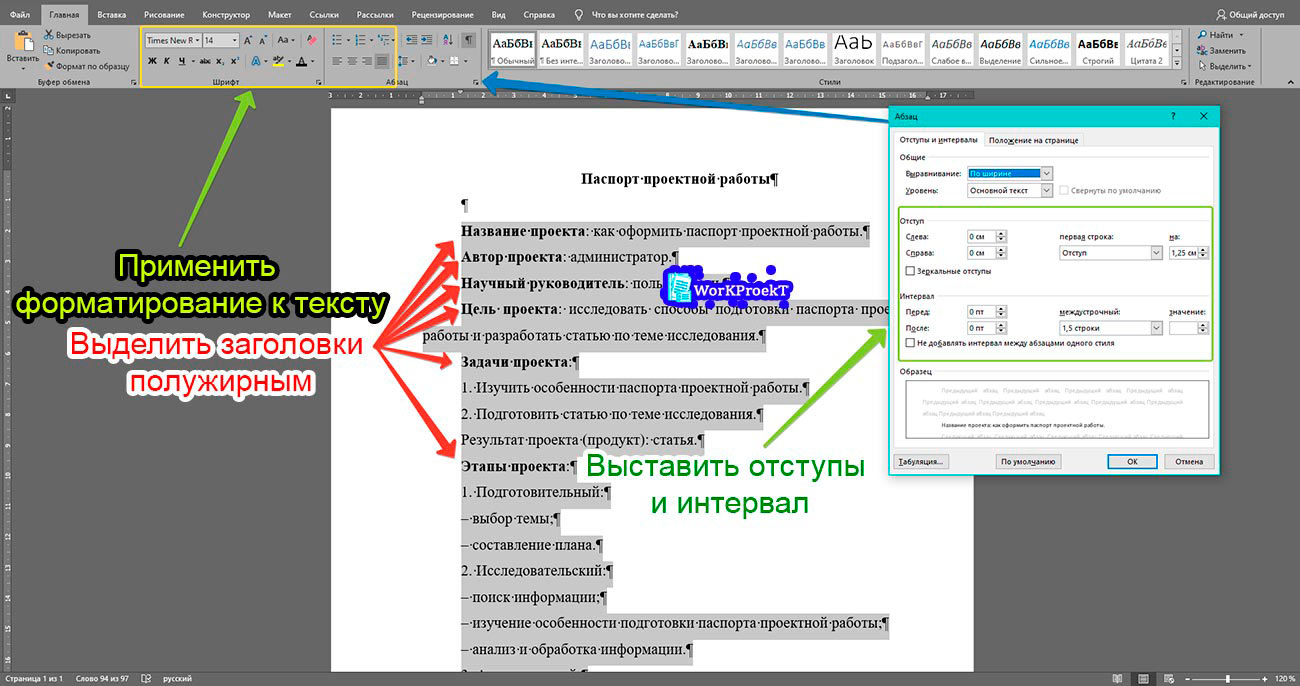Image resolution: width=1300 pixels, height=686 pixels.
Task: Check Не добавлять интервал между абзацами одного стиля
Action: pyautogui.click(x=909, y=342)
